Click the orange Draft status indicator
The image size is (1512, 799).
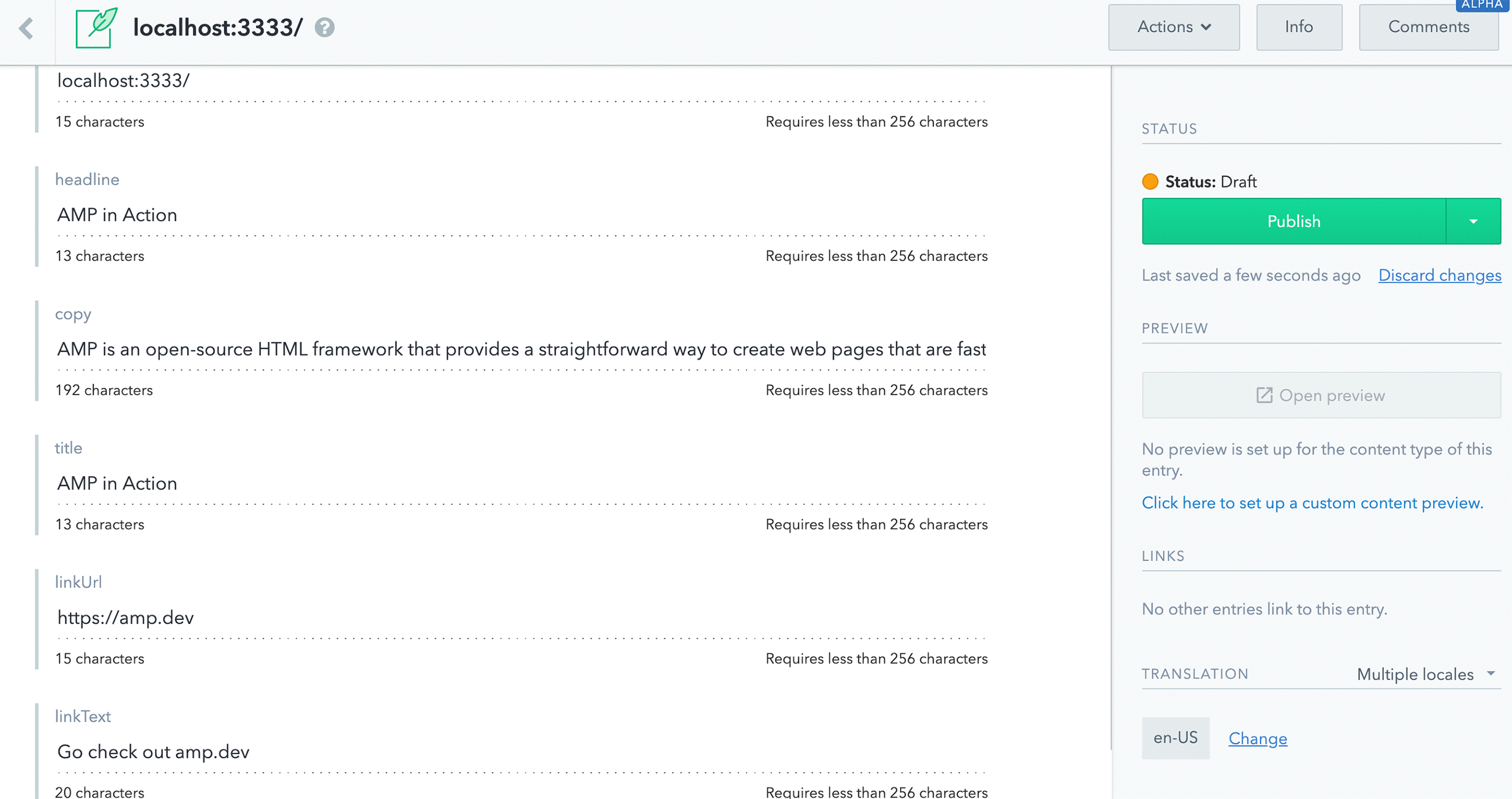click(1150, 181)
